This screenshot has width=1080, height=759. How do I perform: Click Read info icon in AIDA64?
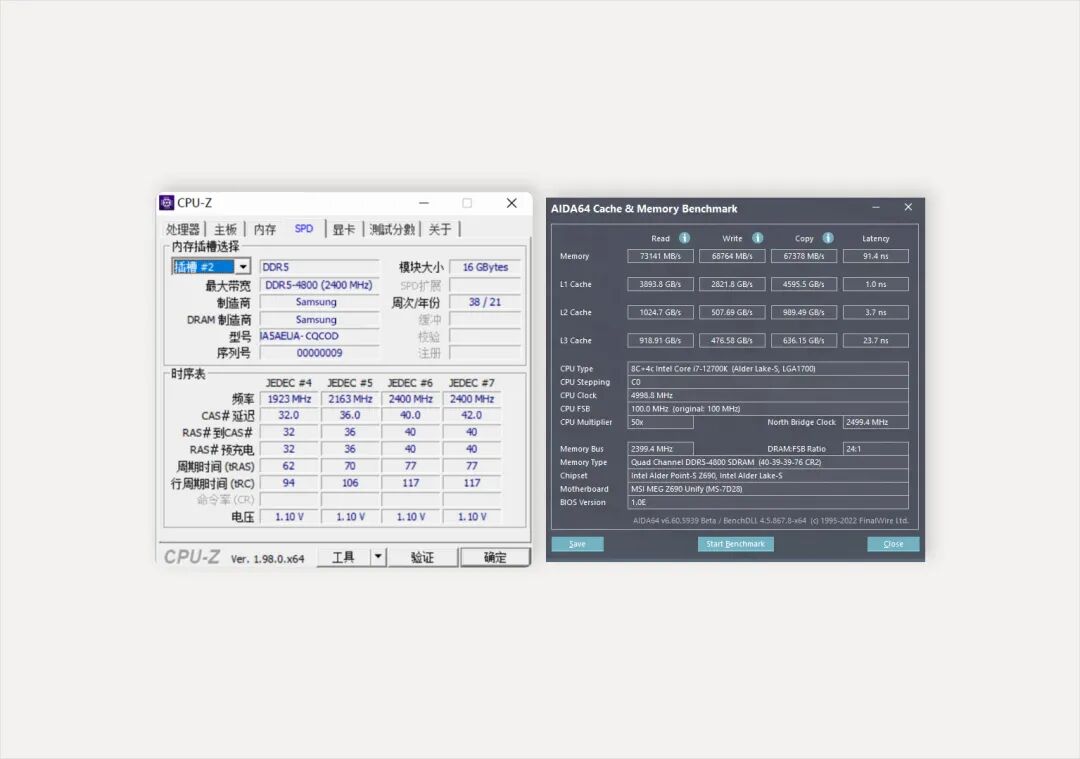tap(684, 238)
